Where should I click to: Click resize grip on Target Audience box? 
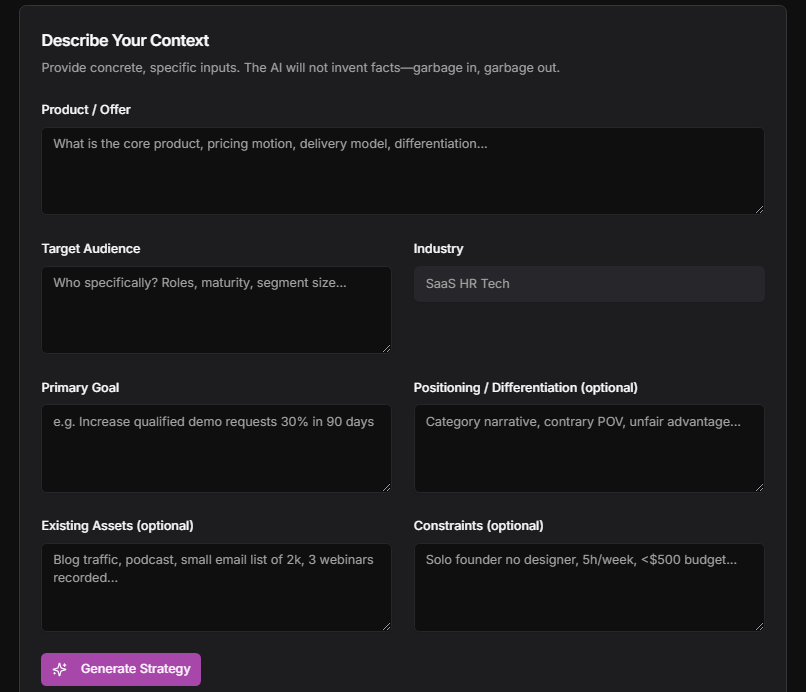386,346
